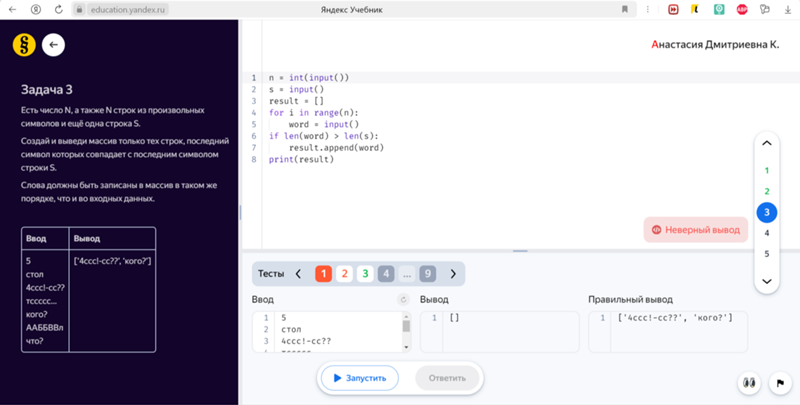Click the flag icon at bottom right
The width and height of the screenshot is (800, 405).
(778, 383)
